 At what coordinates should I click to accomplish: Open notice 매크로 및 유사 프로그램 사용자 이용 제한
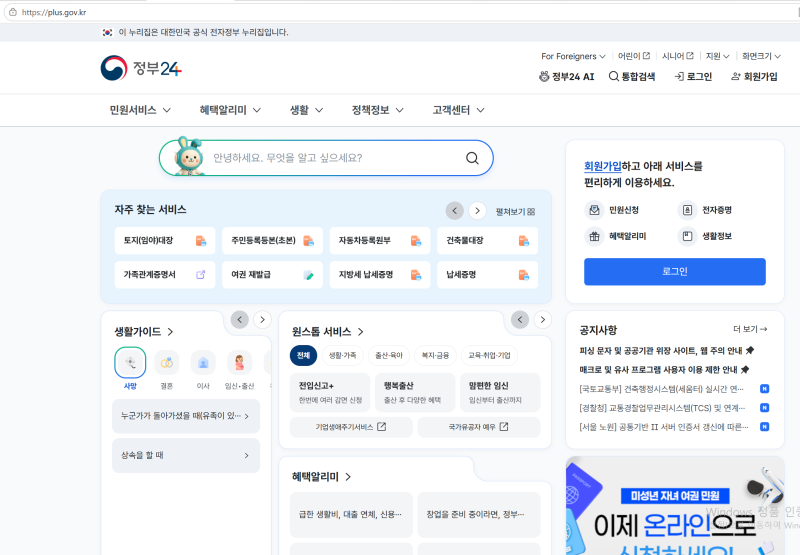coord(664,369)
